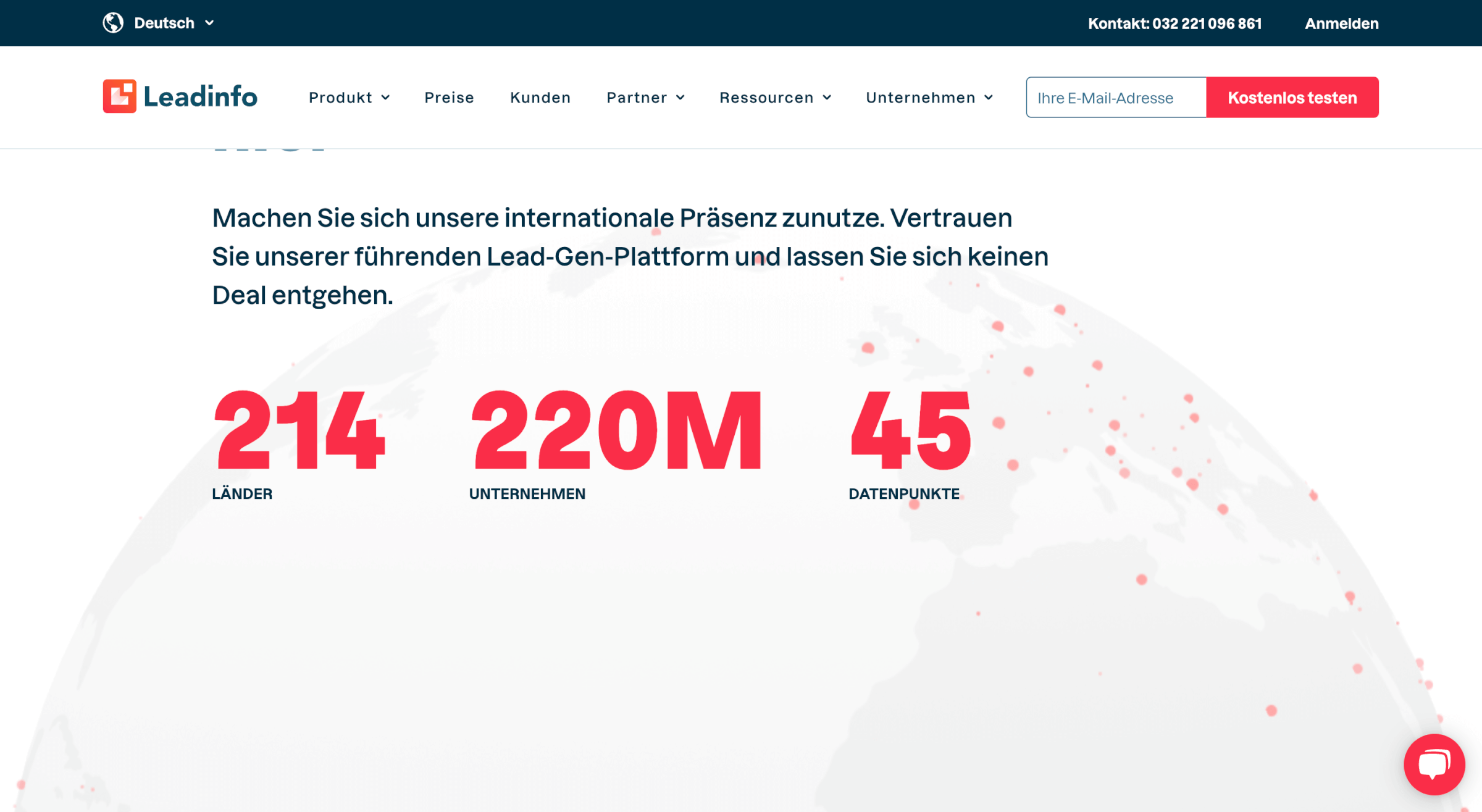Expand the Ressourcen menu
This screenshot has height=812, width=1482.
click(x=776, y=98)
